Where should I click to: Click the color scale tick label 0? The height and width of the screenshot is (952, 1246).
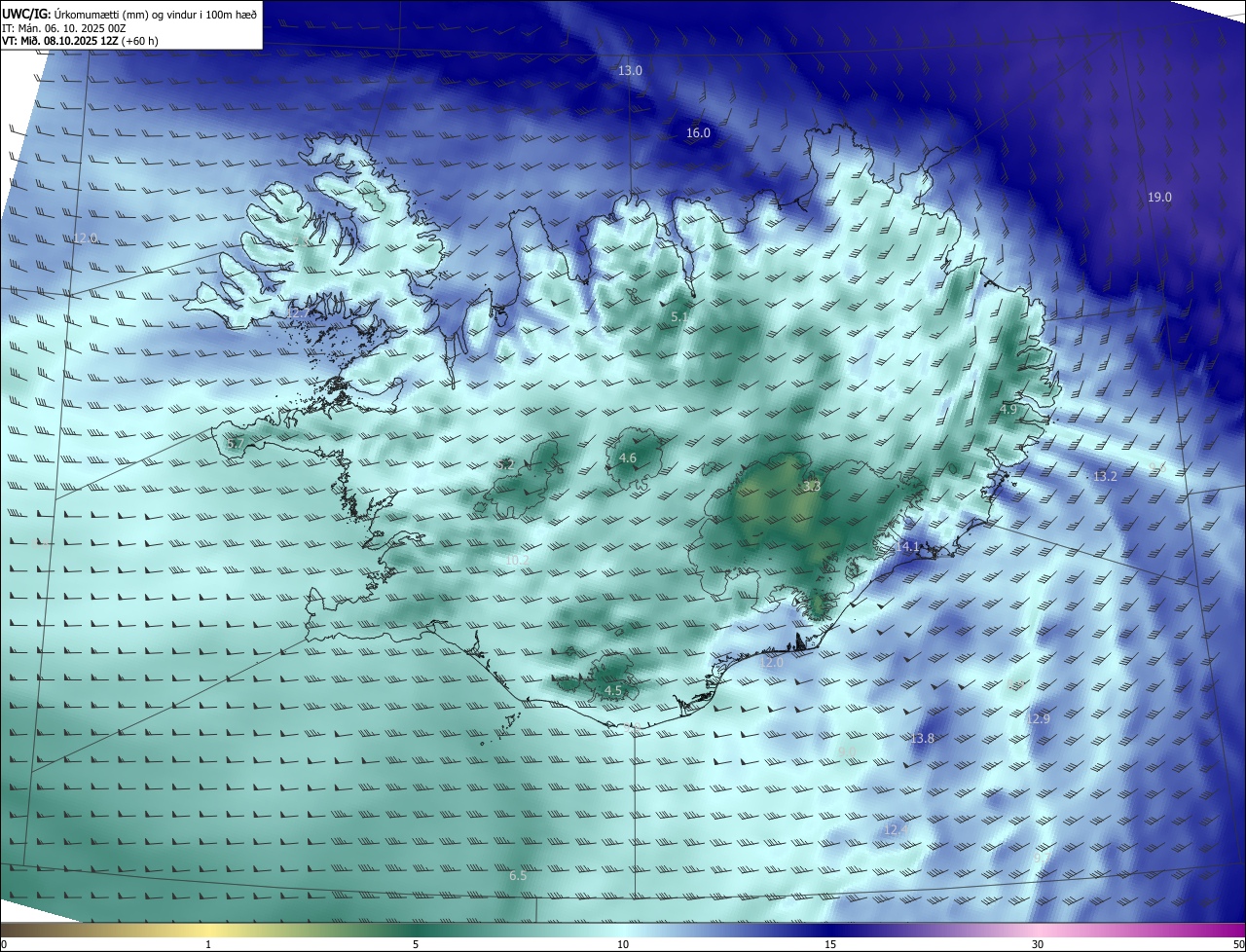click(3, 944)
